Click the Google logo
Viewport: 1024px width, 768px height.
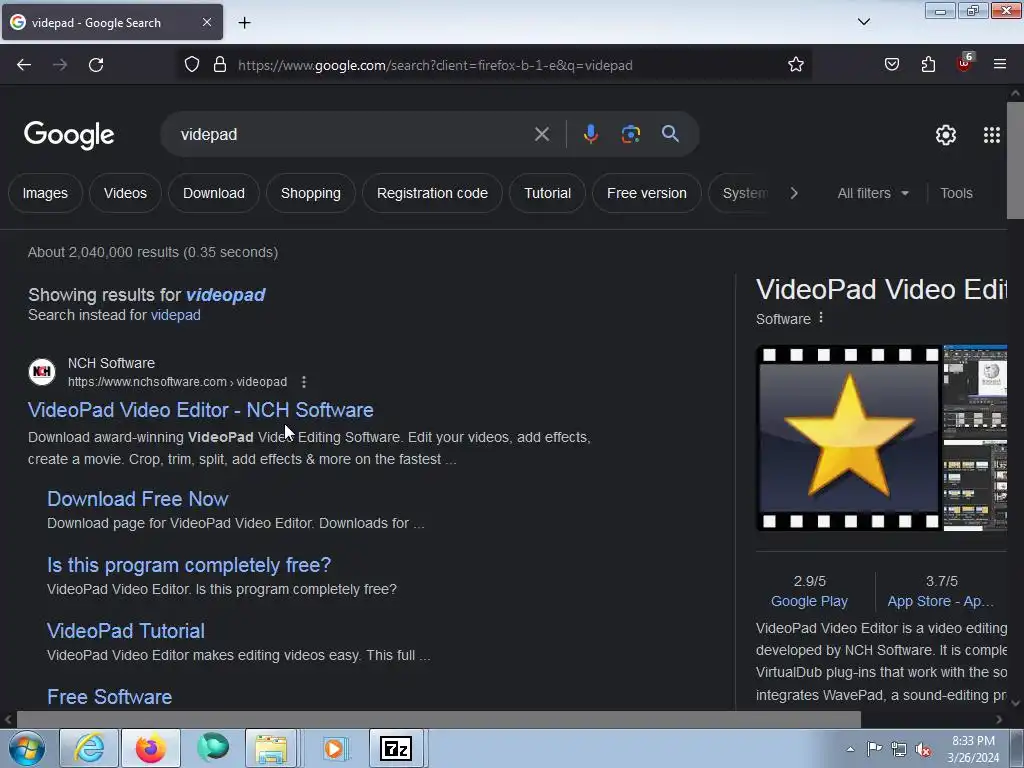pyautogui.click(x=69, y=135)
